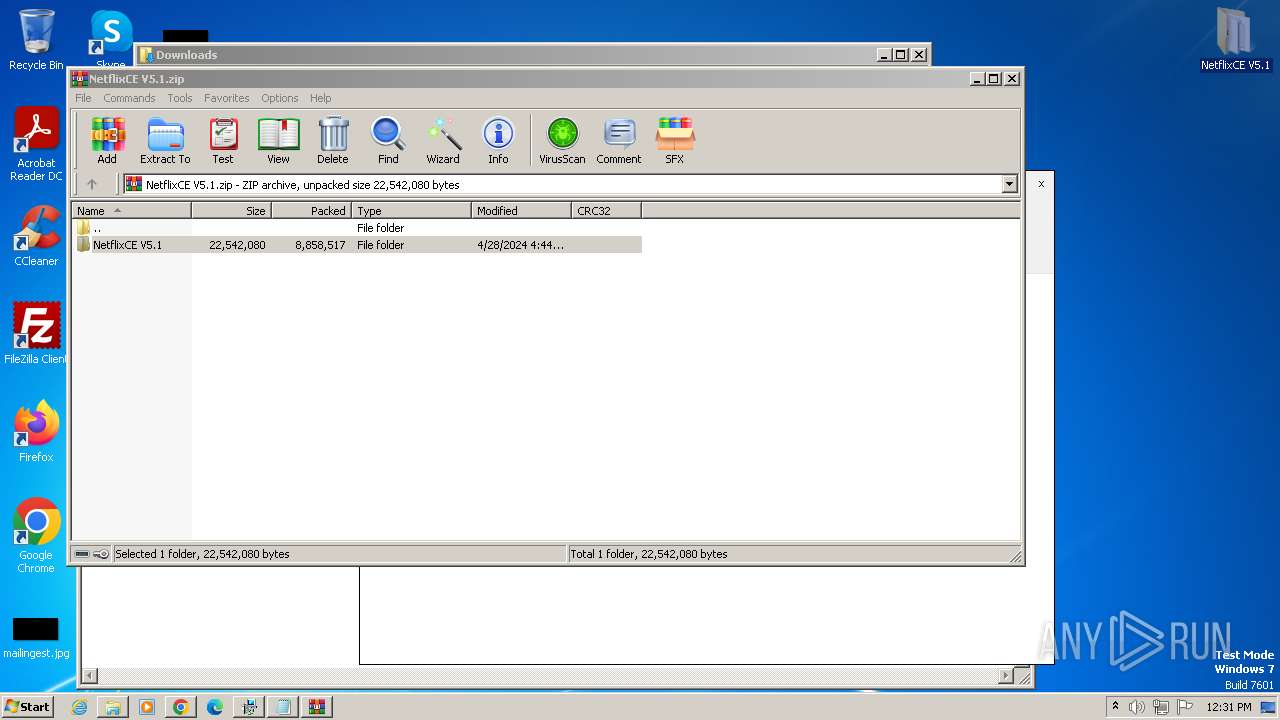
Task: Open Chrome taskbar button
Action: (181, 707)
